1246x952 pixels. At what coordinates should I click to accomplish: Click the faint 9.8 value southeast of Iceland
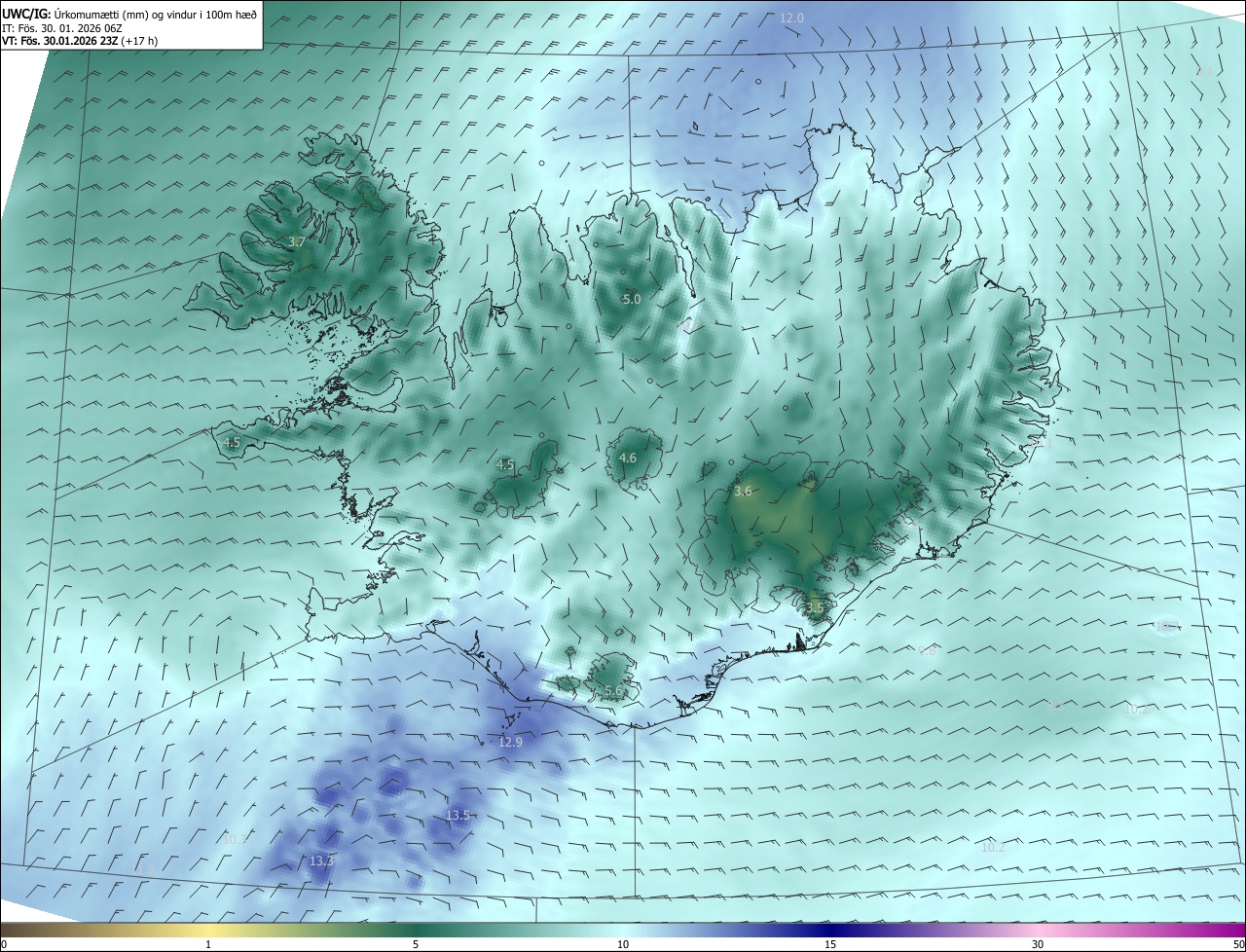tap(927, 651)
